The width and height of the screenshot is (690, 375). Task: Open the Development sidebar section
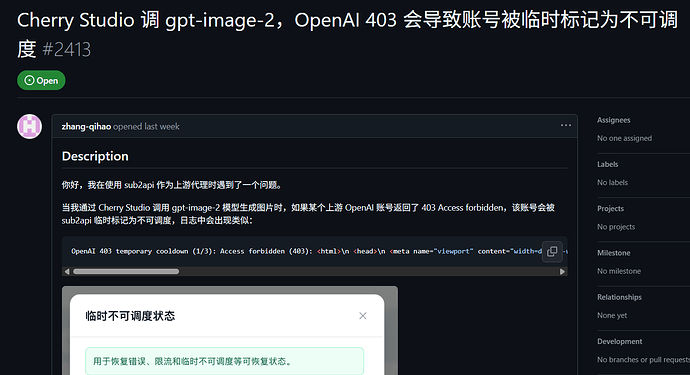(x=620, y=342)
